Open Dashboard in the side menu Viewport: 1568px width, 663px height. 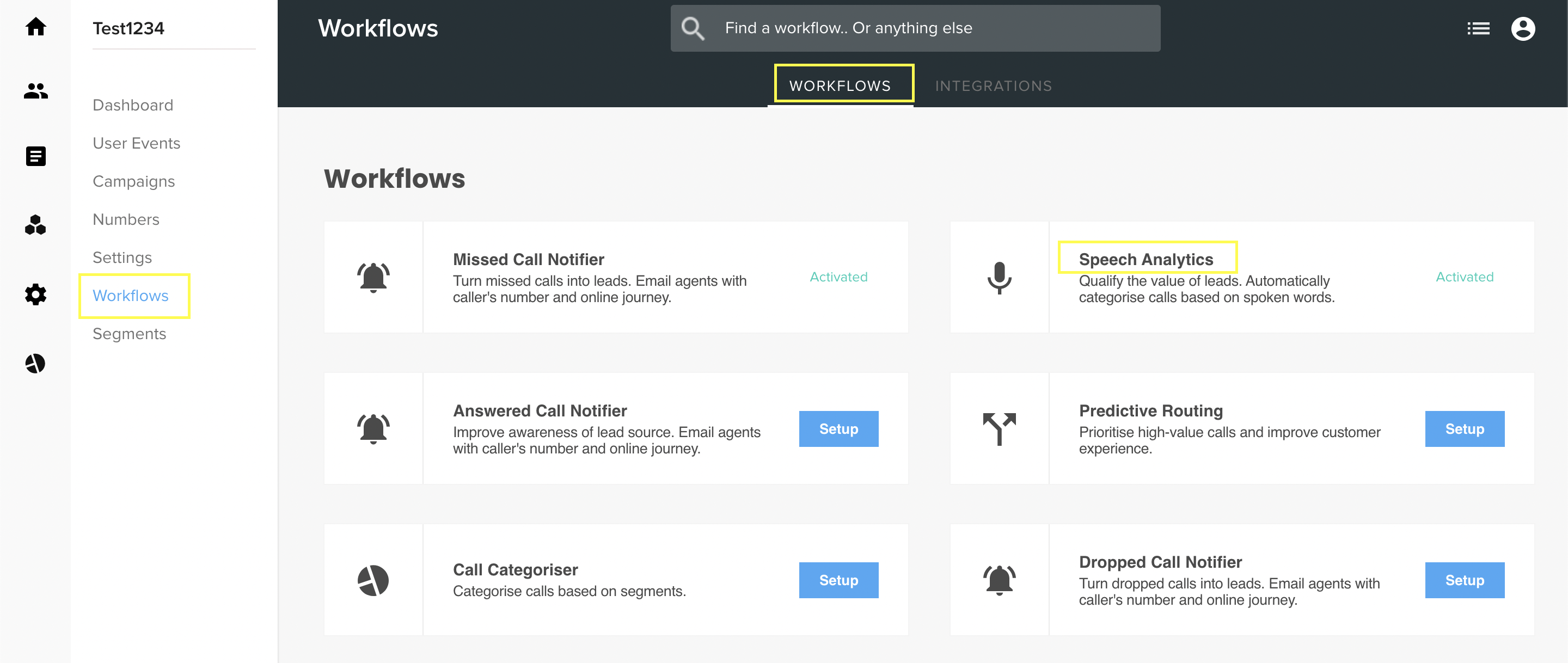(133, 105)
